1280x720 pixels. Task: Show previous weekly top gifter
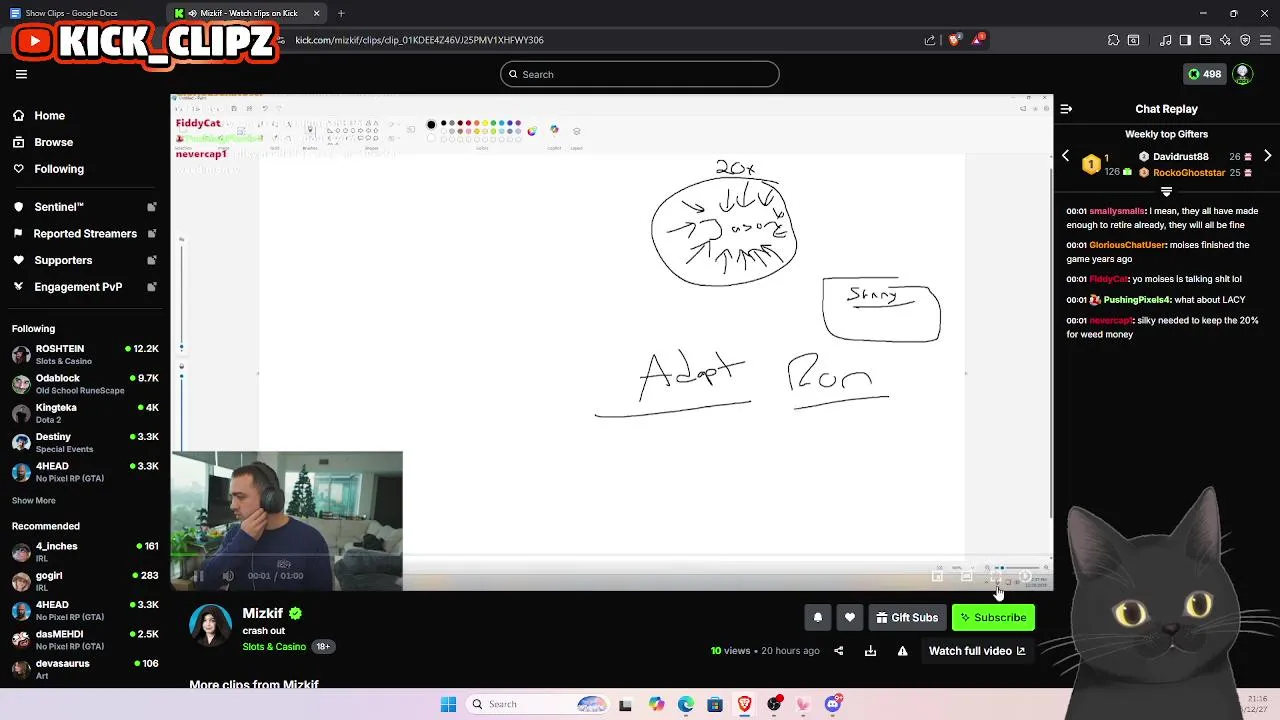click(x=1066, y=156)
